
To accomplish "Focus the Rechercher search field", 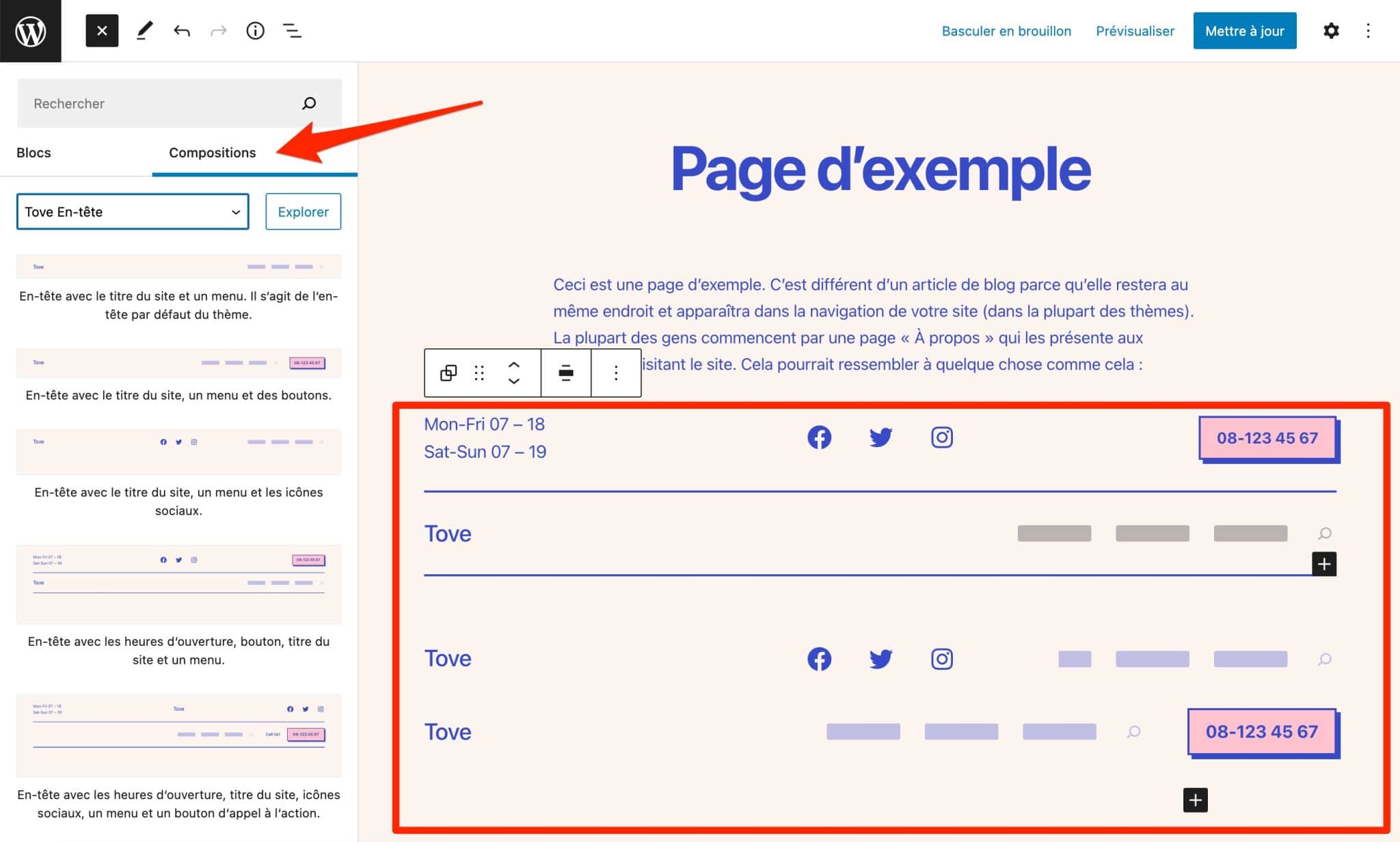I will click(179, 103).
